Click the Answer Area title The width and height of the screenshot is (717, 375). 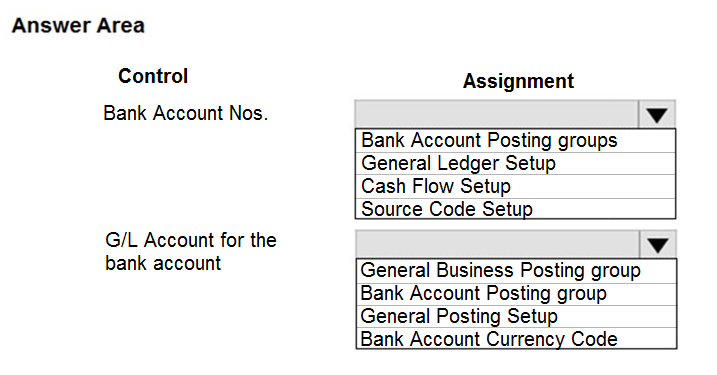(x=78, y=25)
